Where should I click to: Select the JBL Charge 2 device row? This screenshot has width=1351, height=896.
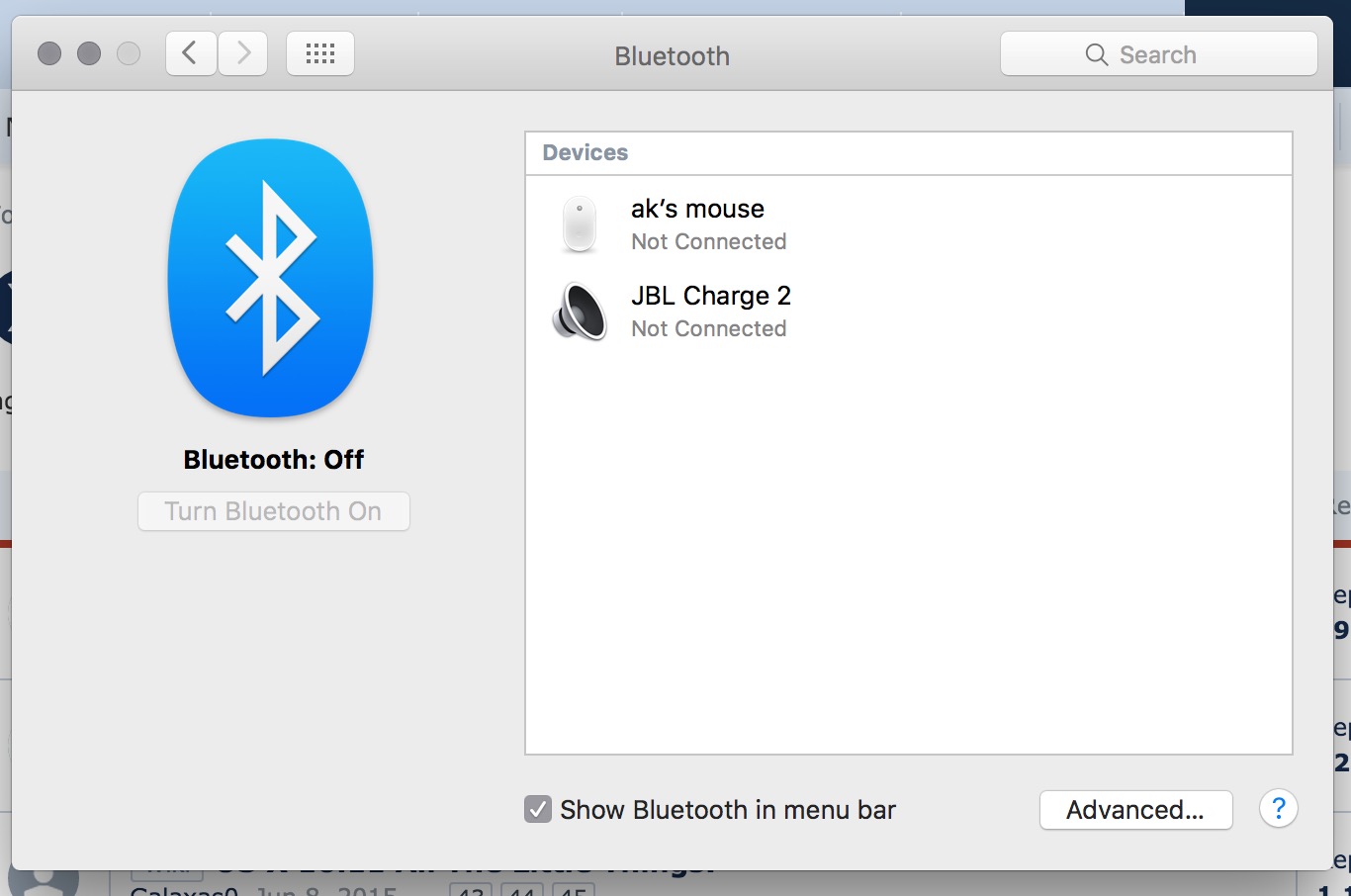coord(909,312)
